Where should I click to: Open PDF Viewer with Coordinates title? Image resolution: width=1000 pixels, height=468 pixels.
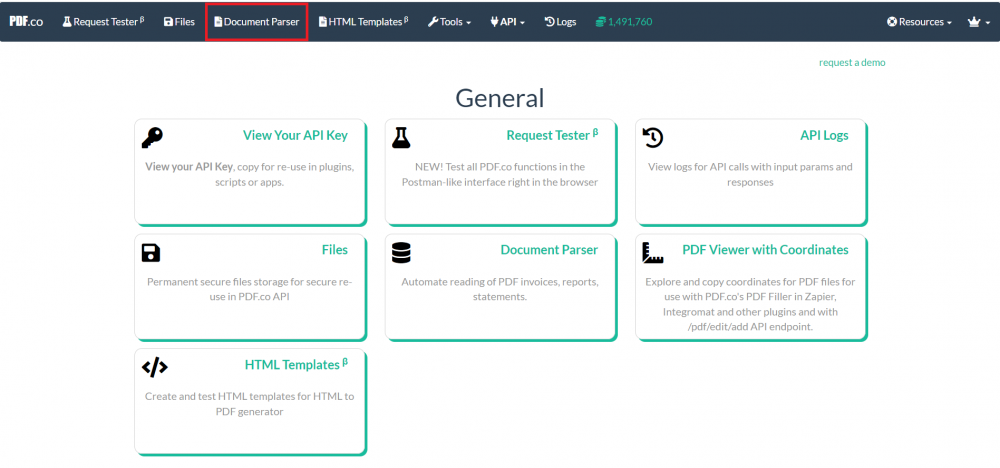click(765, 250)
